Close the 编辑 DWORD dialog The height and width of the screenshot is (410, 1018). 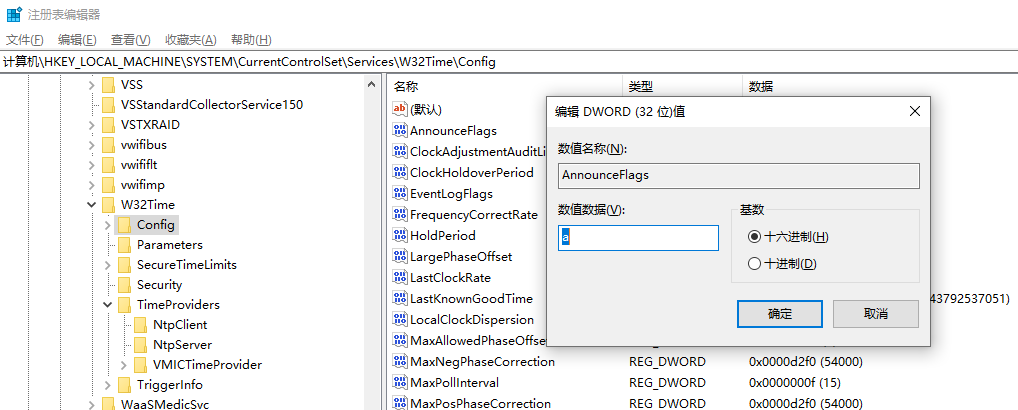(x=914, y=112)
